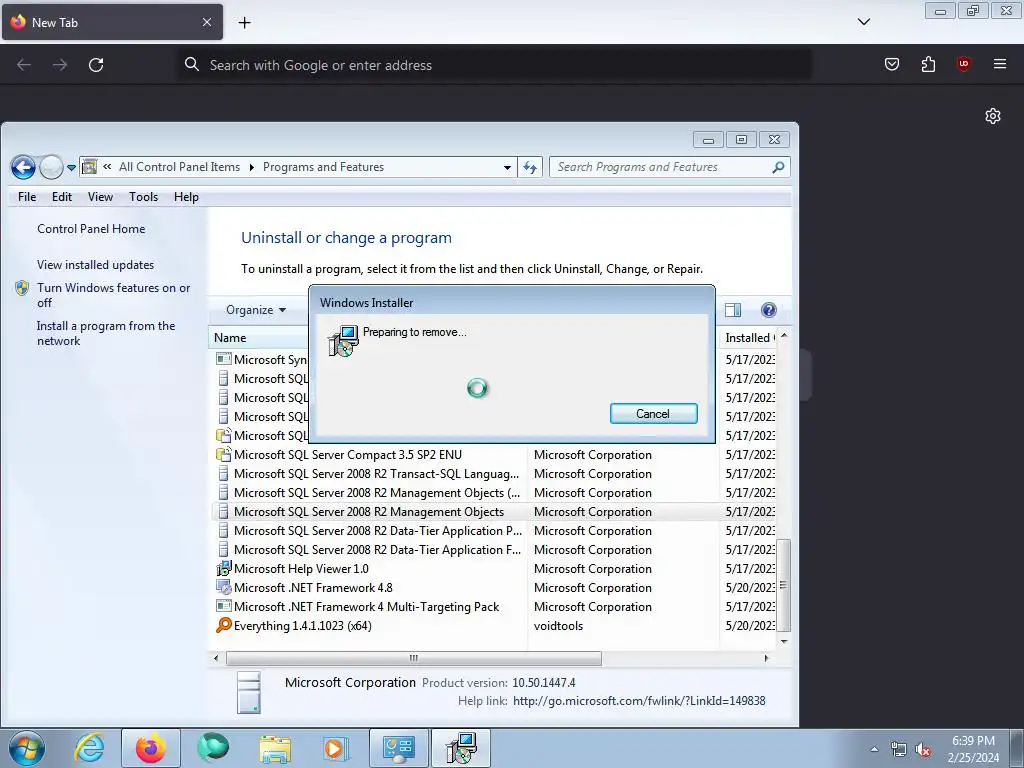Click the .NET Framework 4.8 program icon
The height and width of the screenshot is (768, 1024).
pyautogui.click(x=223, y=587)
